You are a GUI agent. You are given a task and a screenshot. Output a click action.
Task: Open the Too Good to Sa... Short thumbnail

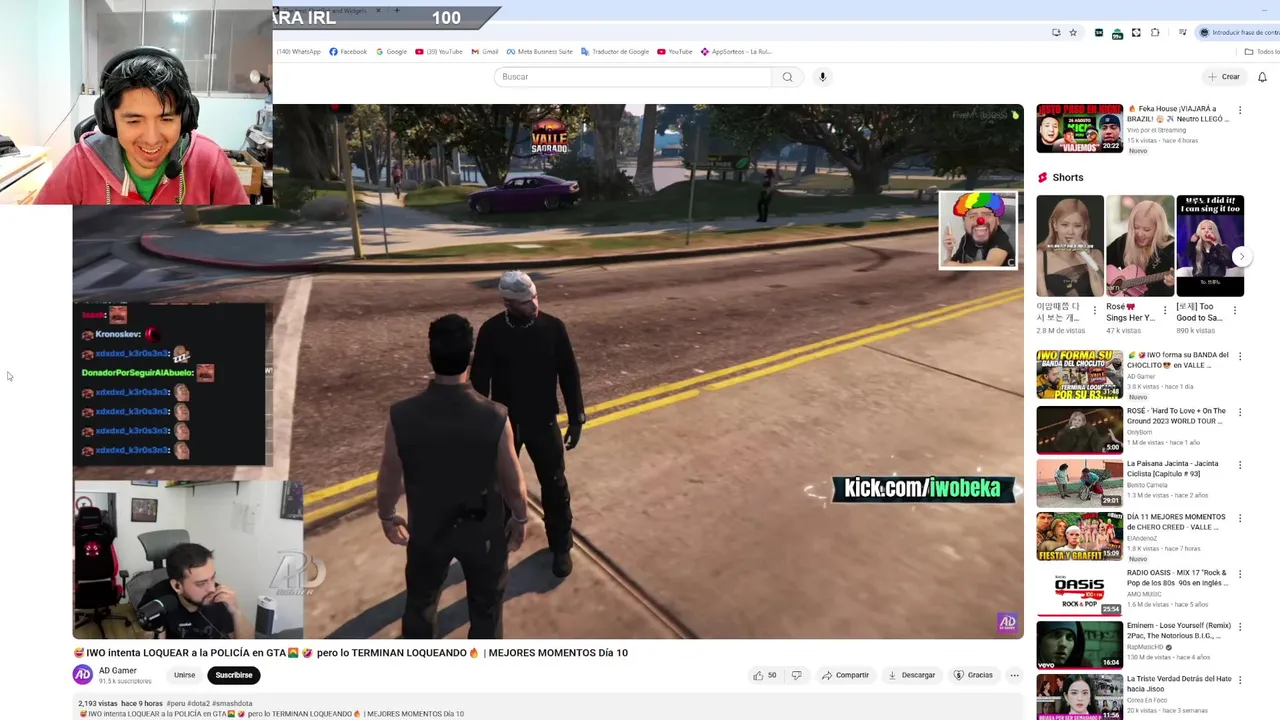tap(1210, 246)
